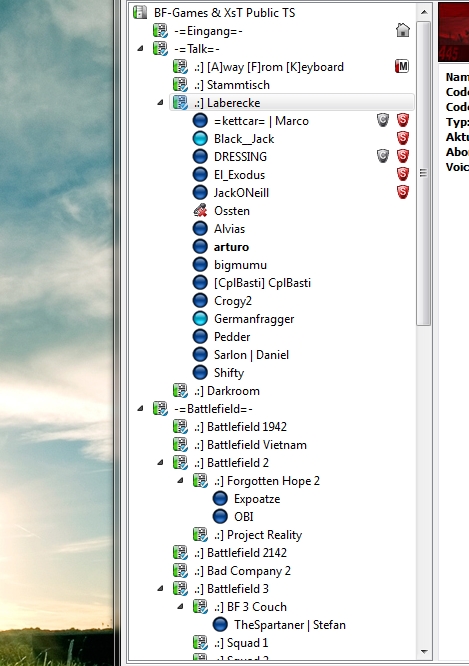
Task: Click the grey shield badge next to kettcar Marco
Action: pyautogui.click(x=383, y=120)
